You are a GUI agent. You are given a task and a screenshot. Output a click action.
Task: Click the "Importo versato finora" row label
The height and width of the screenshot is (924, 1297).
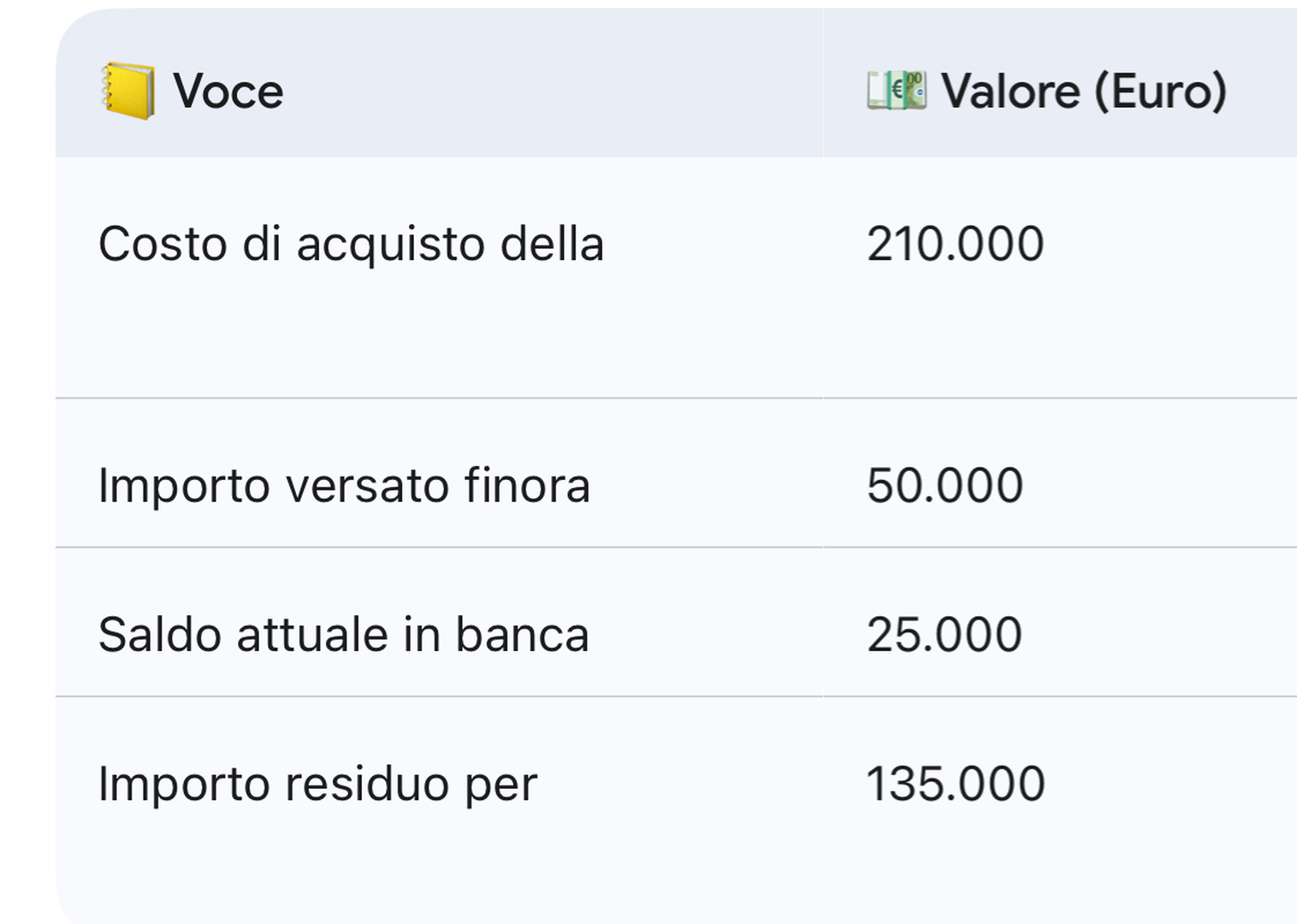[344, 486]
